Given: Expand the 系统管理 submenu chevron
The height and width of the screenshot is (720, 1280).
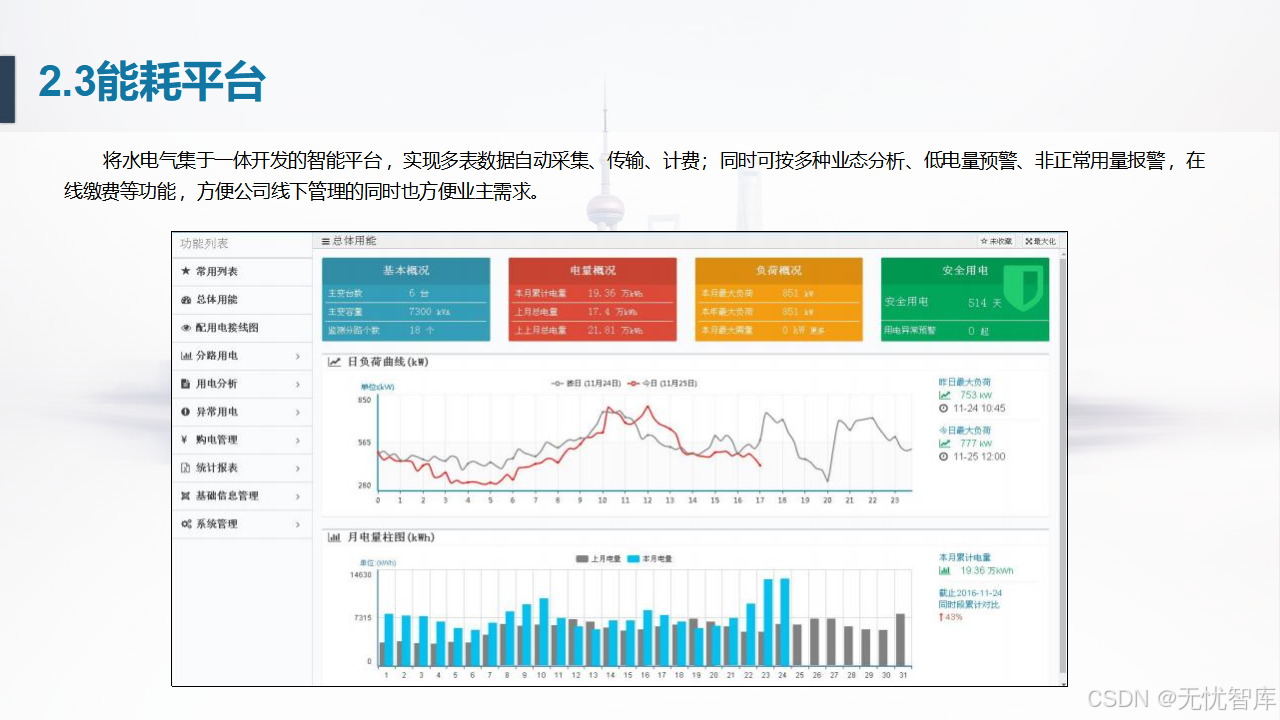Looking at the screenshot, I should click(298, 524).
